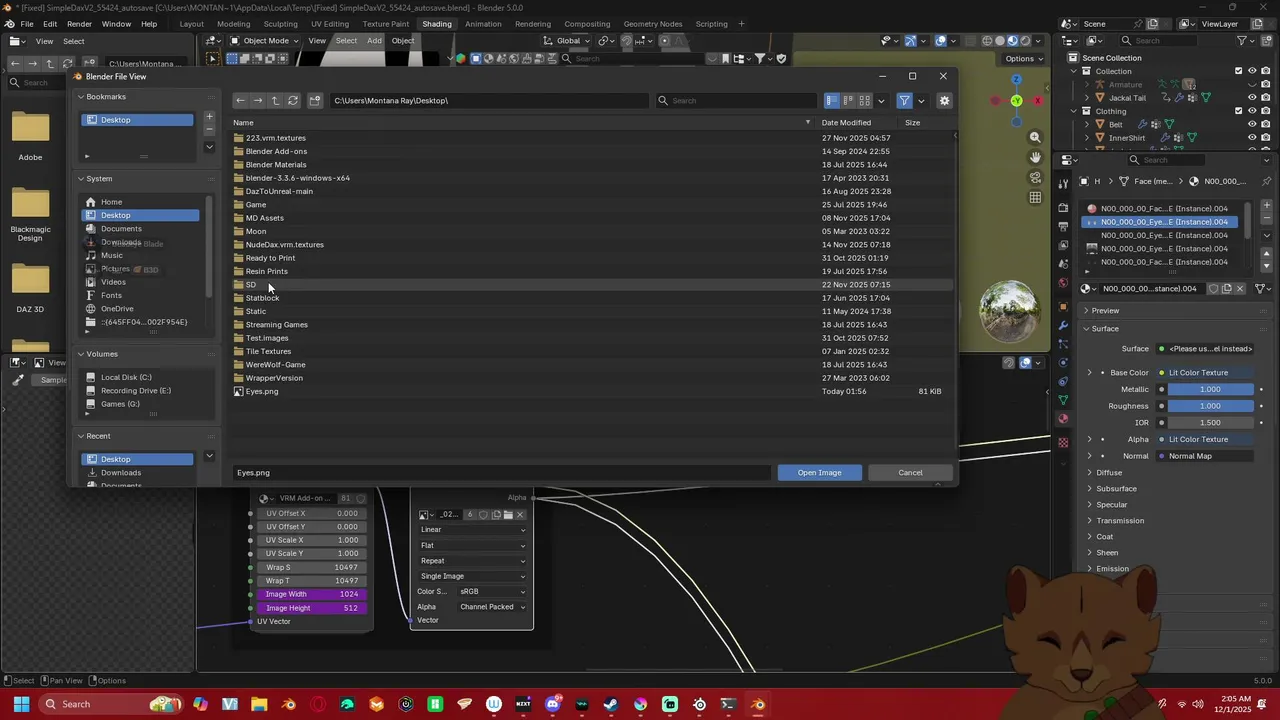Select material preview viewport shading
Viewport: 1280px width, 720px height.
[1012, 41]
